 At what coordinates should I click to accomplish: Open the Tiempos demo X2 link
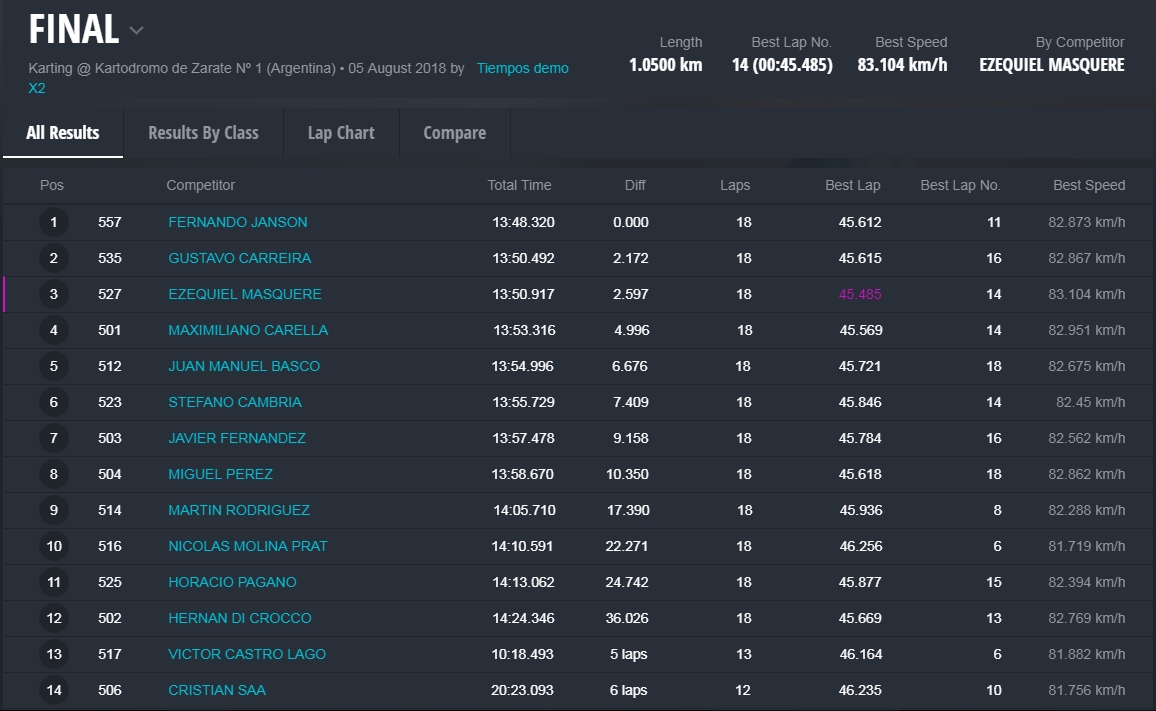click(x=522, y=69)
